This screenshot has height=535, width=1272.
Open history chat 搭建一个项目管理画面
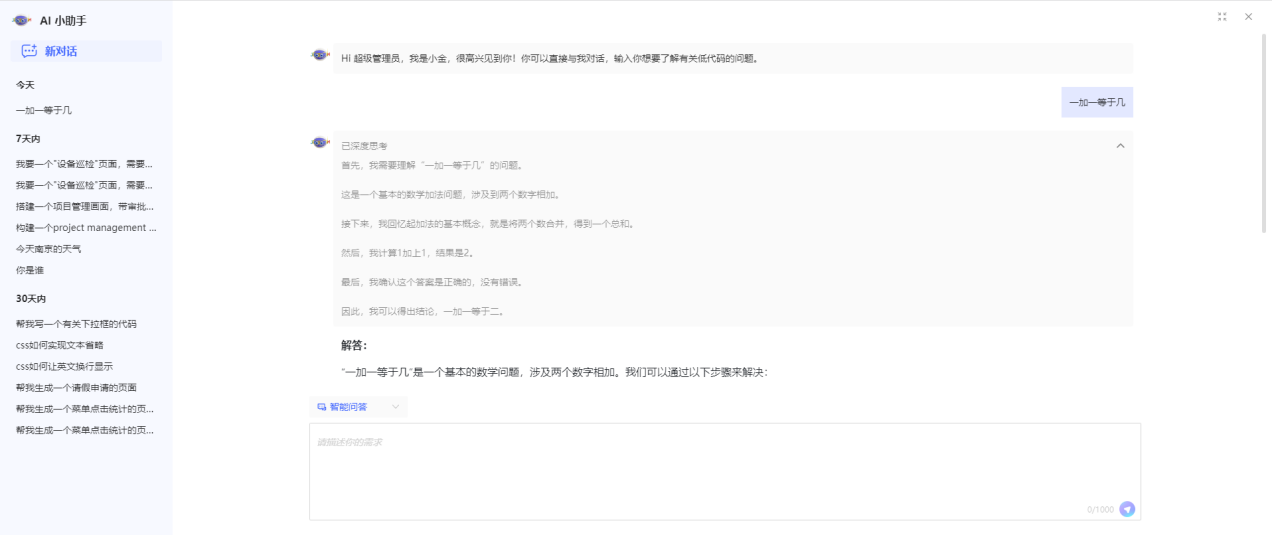(86, 206)
